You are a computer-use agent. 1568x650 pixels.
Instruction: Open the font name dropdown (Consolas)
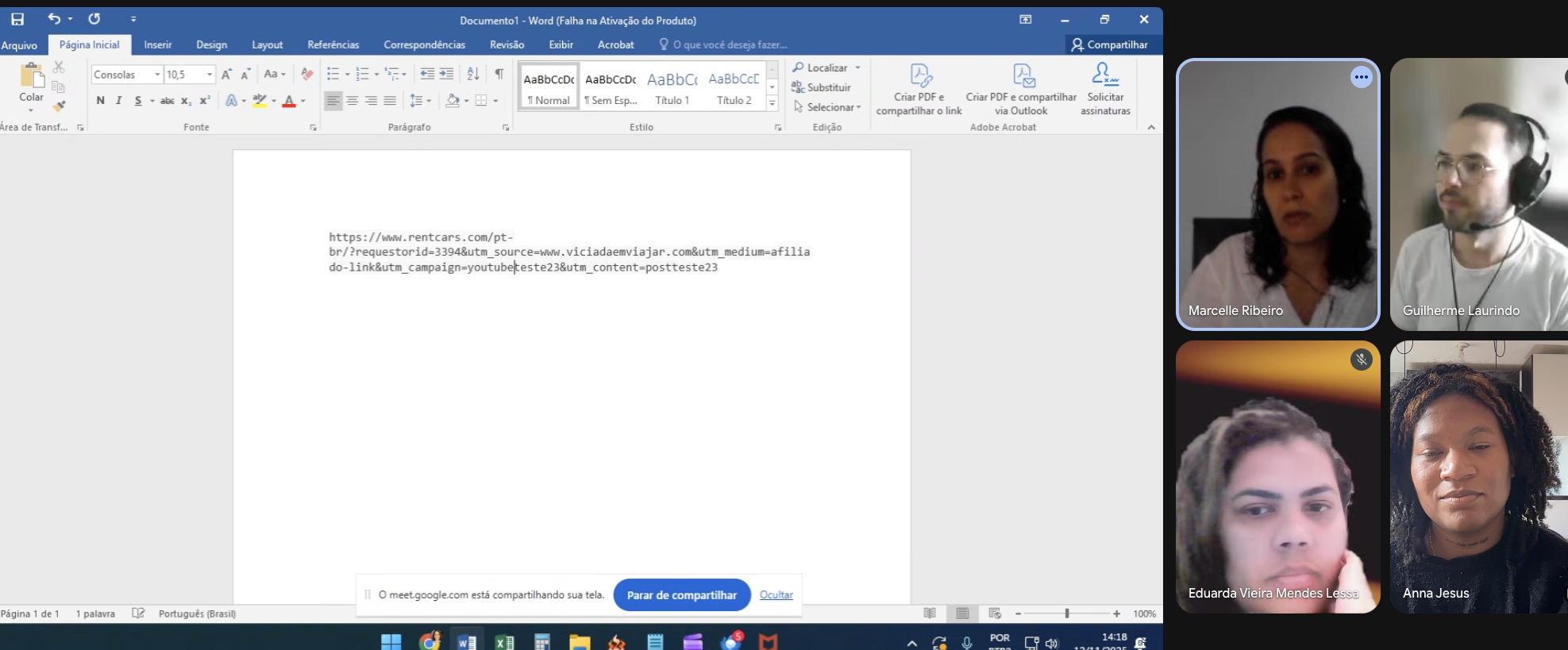pos(157,75)
